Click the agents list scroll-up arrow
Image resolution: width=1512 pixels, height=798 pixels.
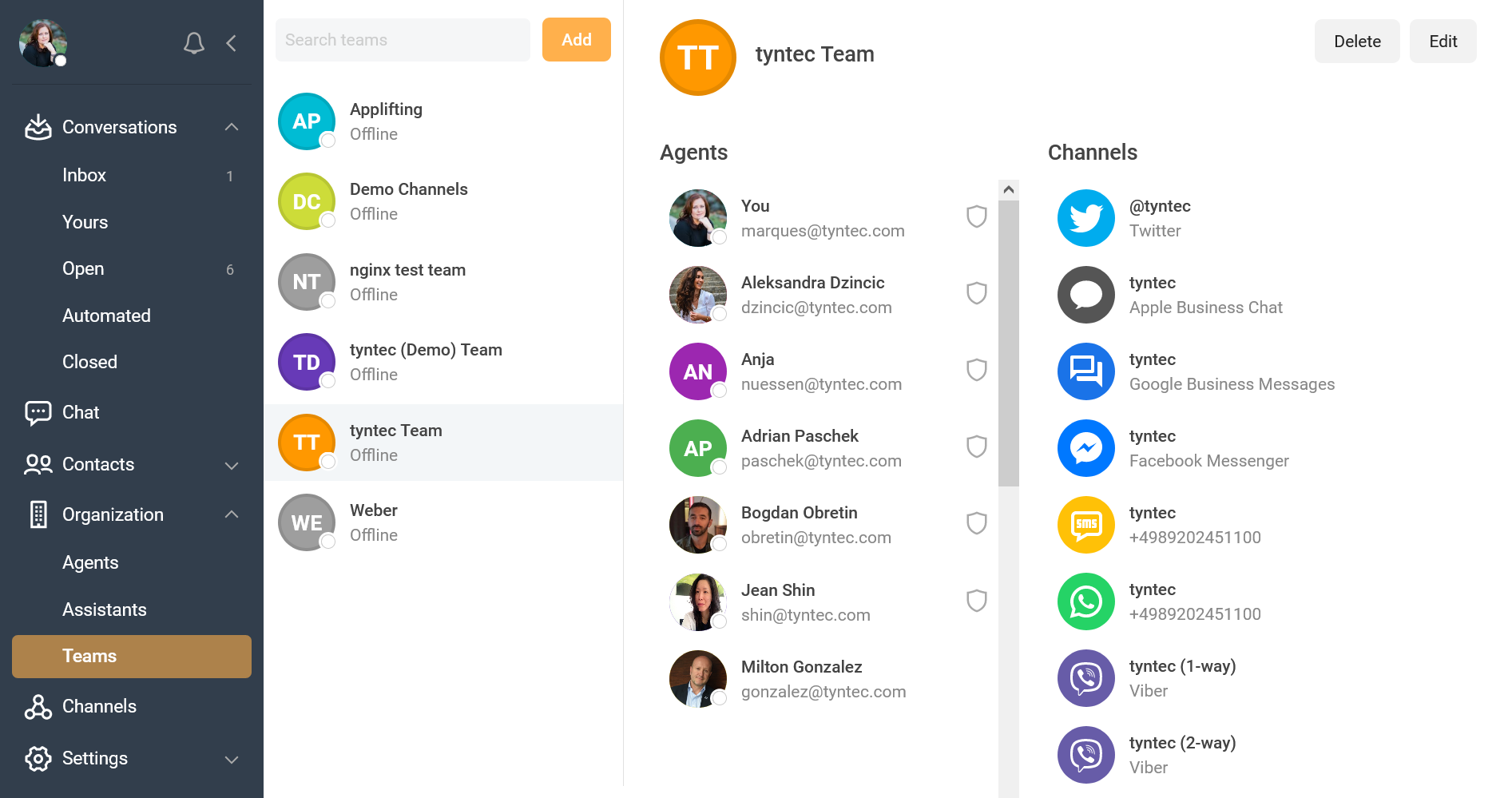pyautogui.click(x=1009, y=189)
